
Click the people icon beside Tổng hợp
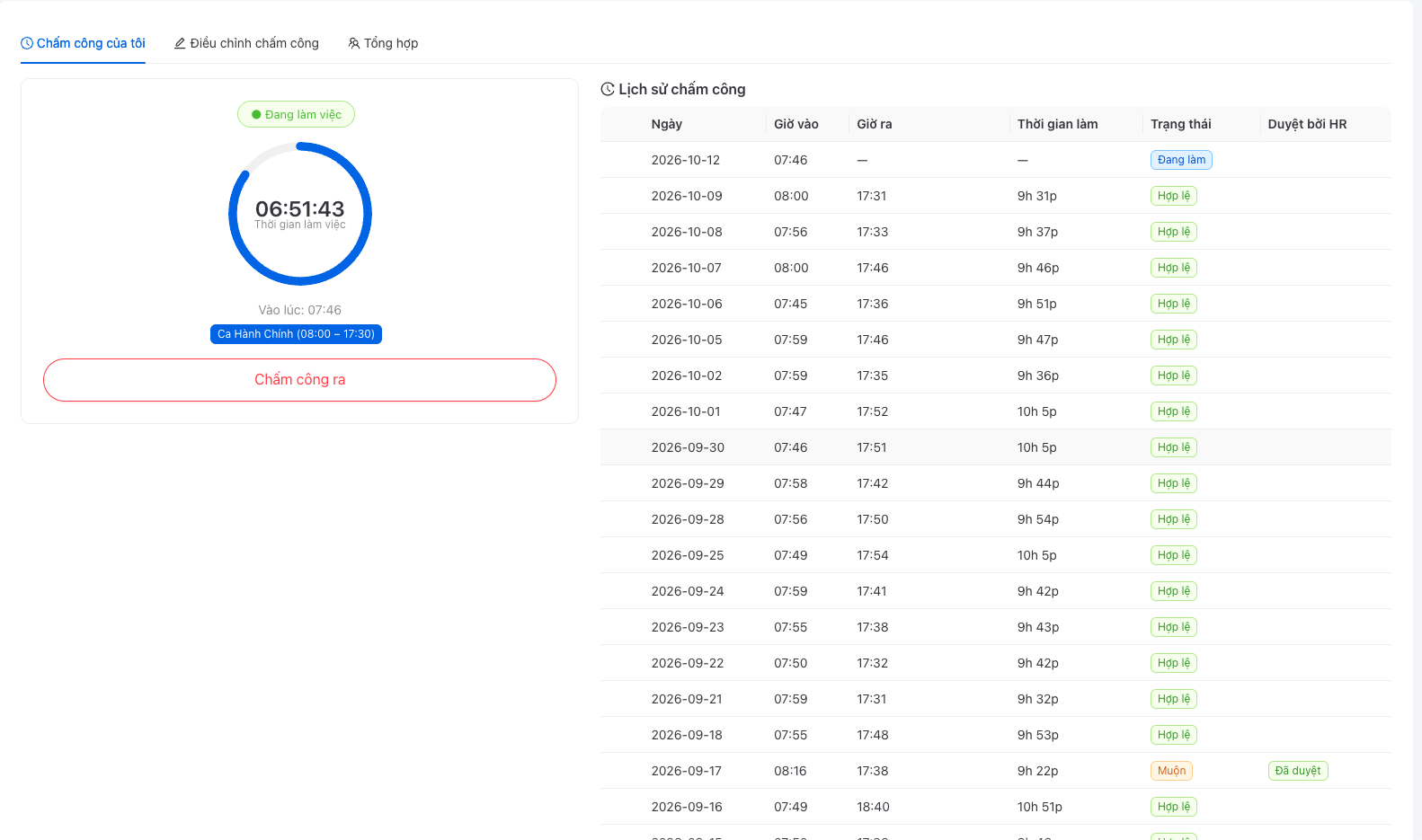point(354,43)
